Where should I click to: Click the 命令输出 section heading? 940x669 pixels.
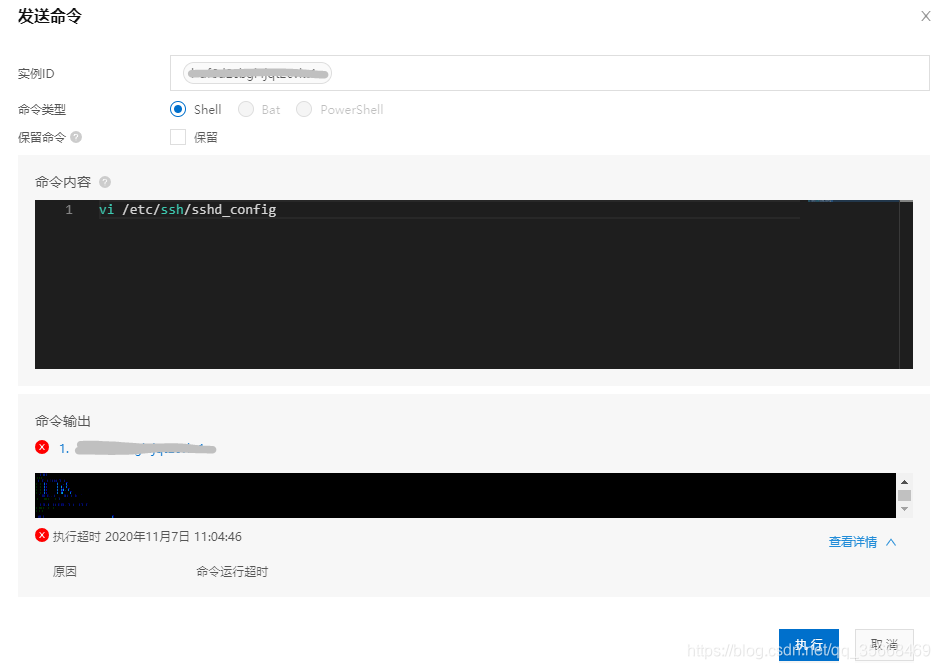(63, 421)
